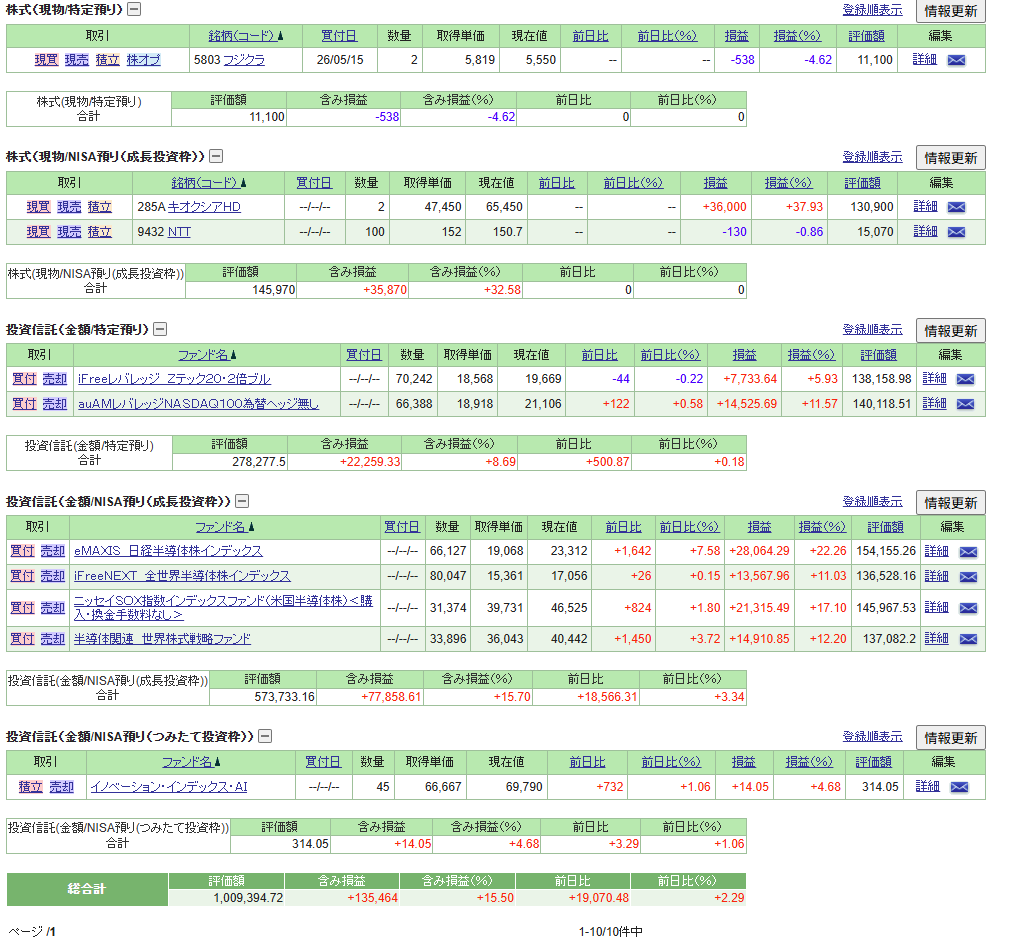Collapse the 株式(現物/特定預り) section
Screen dimensions: 1019x939
(x=134, y=9)
